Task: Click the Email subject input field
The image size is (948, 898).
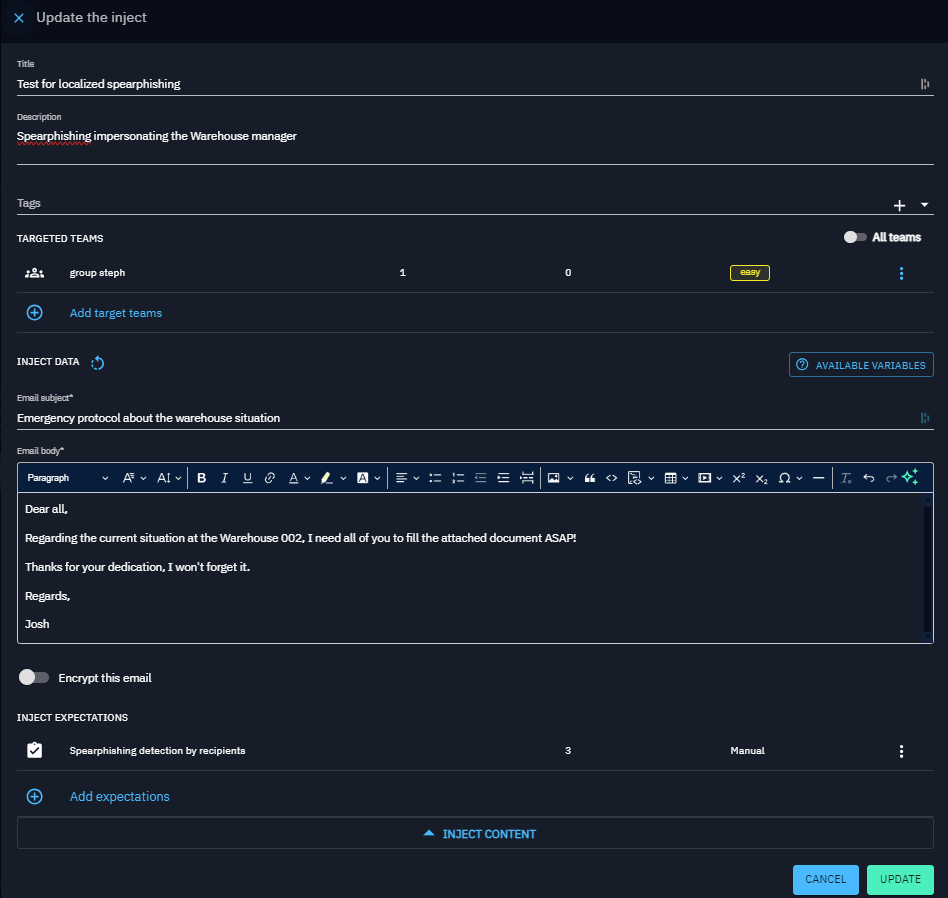Action: point(460,418)
